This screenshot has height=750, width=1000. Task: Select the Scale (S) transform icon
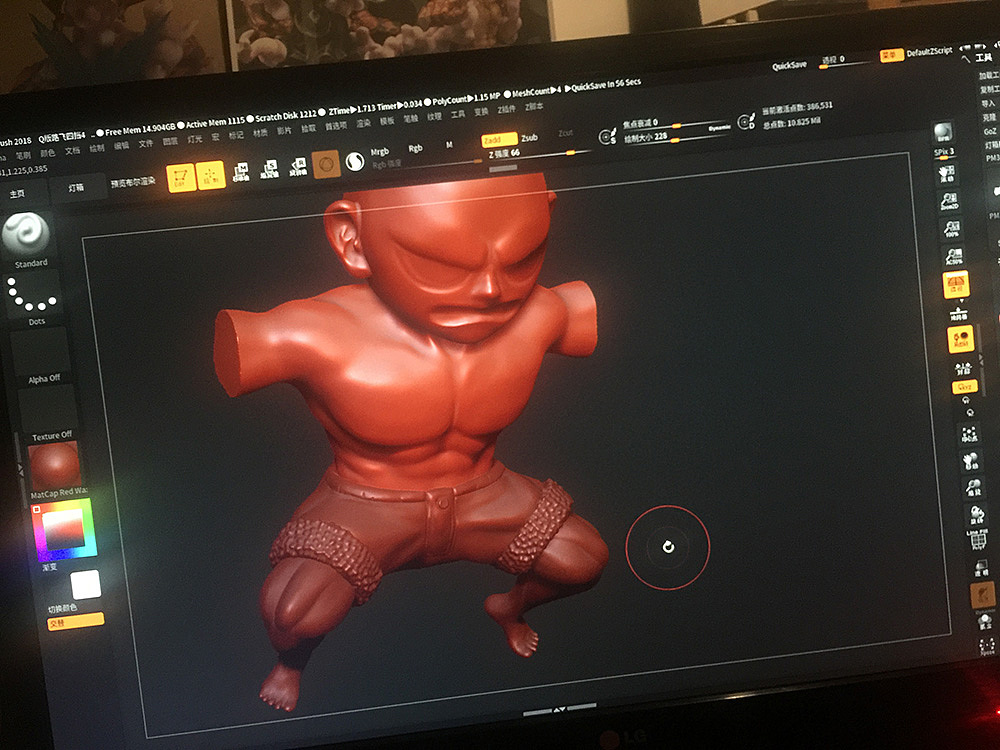tap(269, 170)
